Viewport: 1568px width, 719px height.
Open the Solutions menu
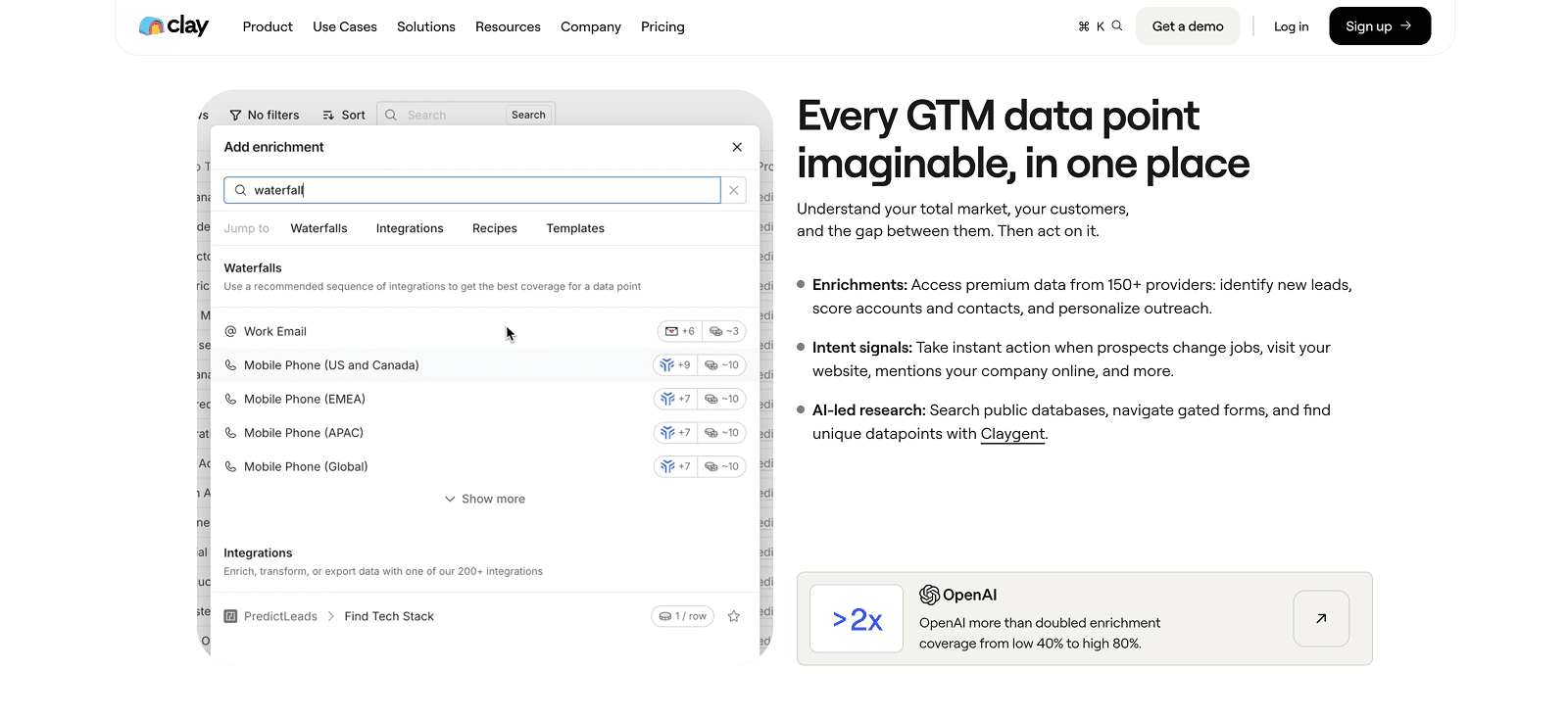[426, 26]
